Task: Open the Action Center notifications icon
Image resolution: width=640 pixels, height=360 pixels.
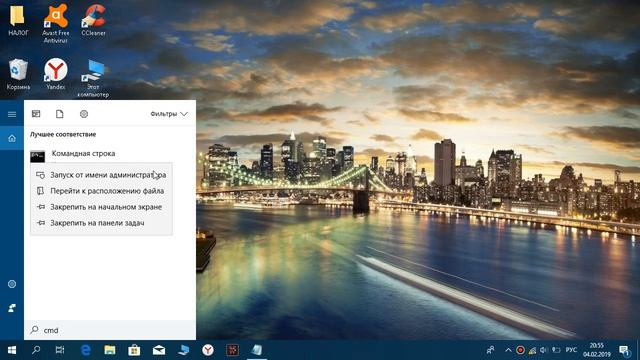Action: tap(624, 350)
